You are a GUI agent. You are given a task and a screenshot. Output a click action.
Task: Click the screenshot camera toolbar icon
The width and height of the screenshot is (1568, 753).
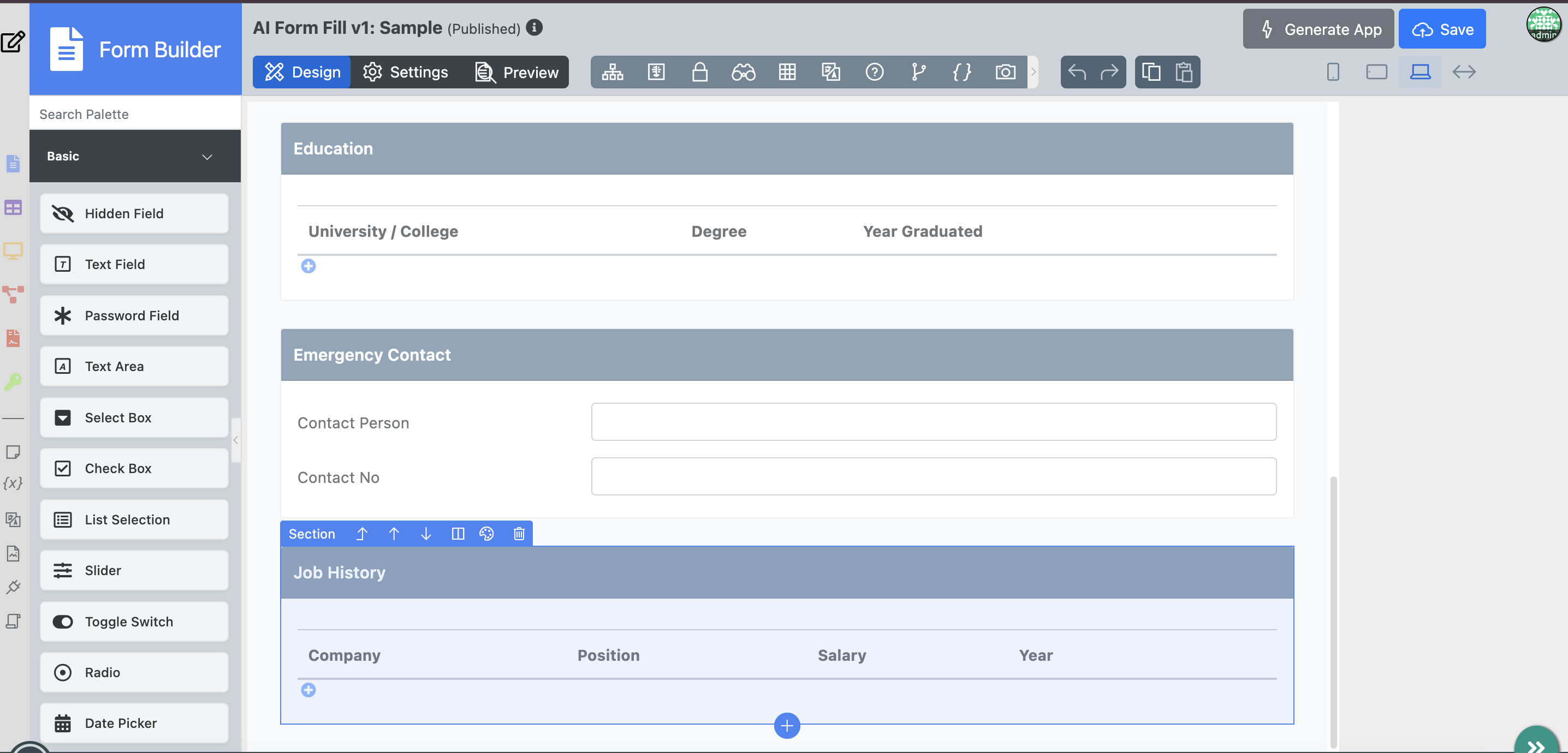tap(1005, 72)
